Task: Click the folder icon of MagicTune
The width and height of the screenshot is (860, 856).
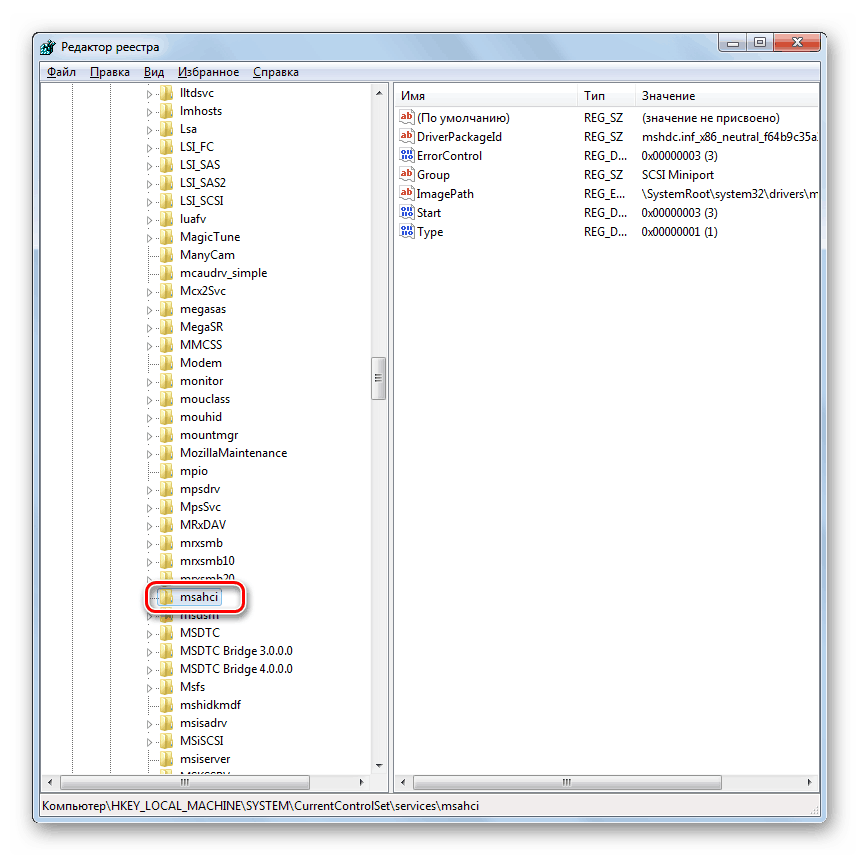Action: 166,237
